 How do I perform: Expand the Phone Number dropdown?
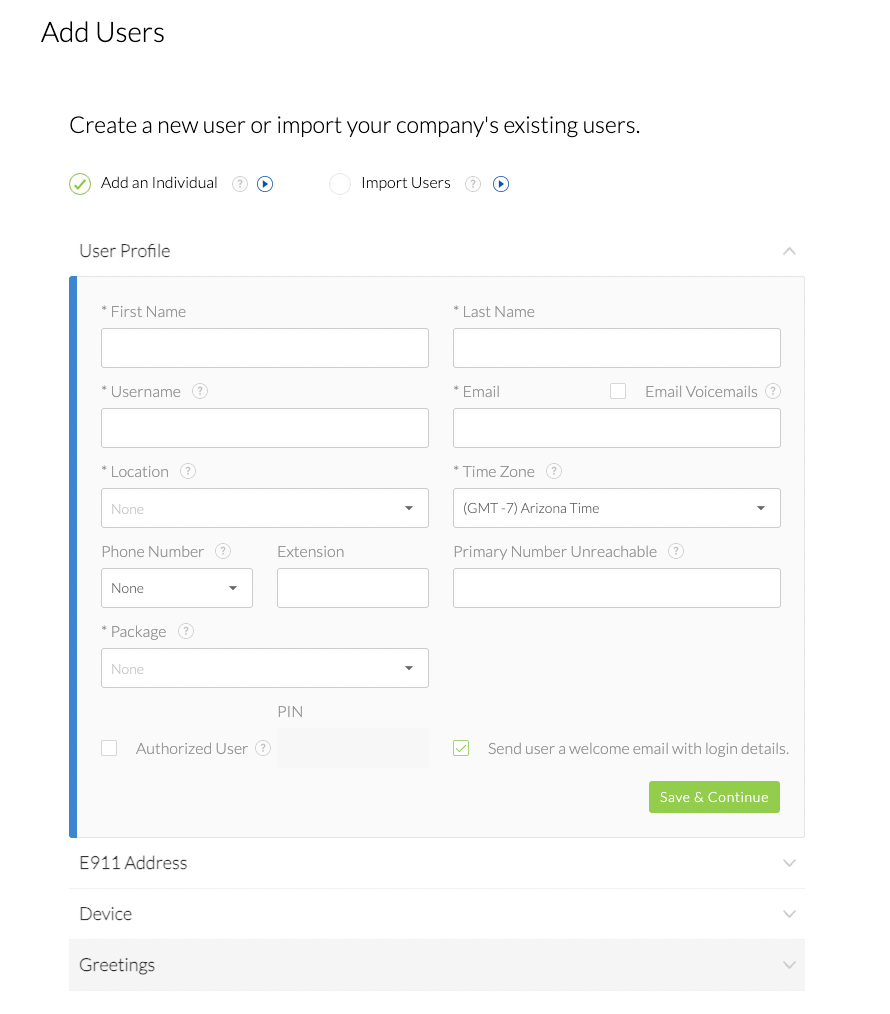pos(234,588)
